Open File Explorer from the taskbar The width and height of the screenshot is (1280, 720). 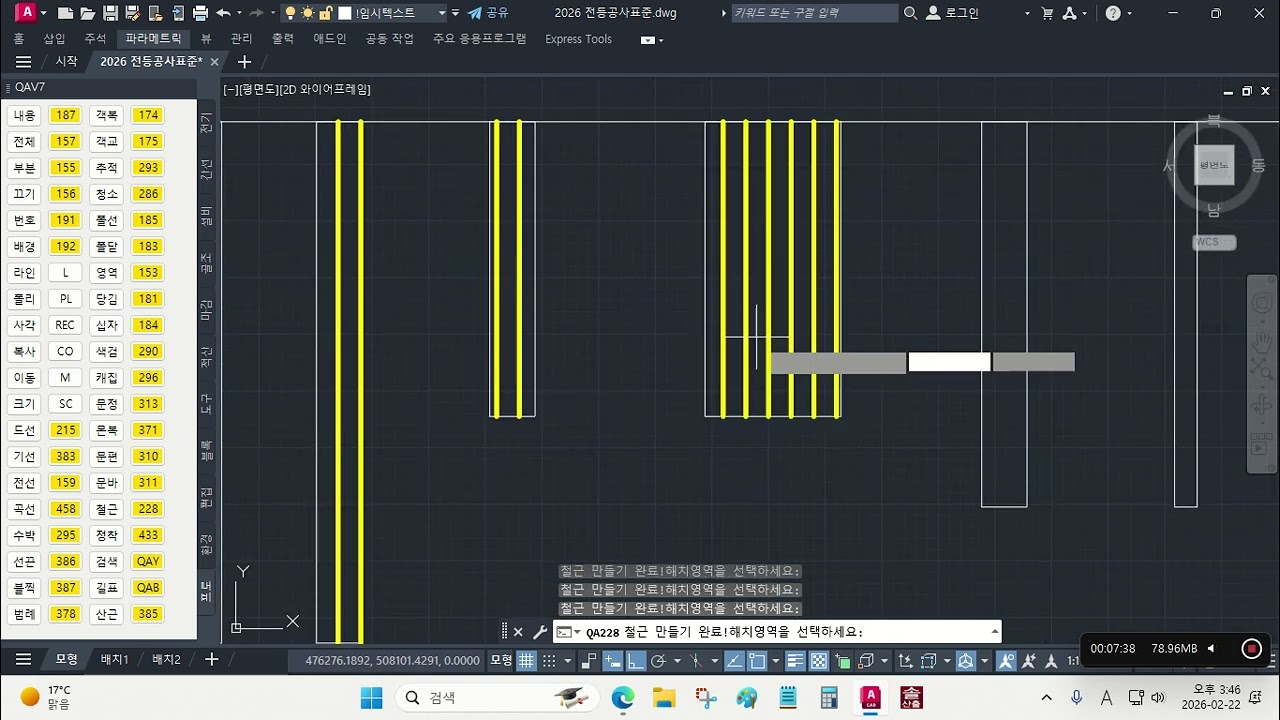[x=664, y=697]
